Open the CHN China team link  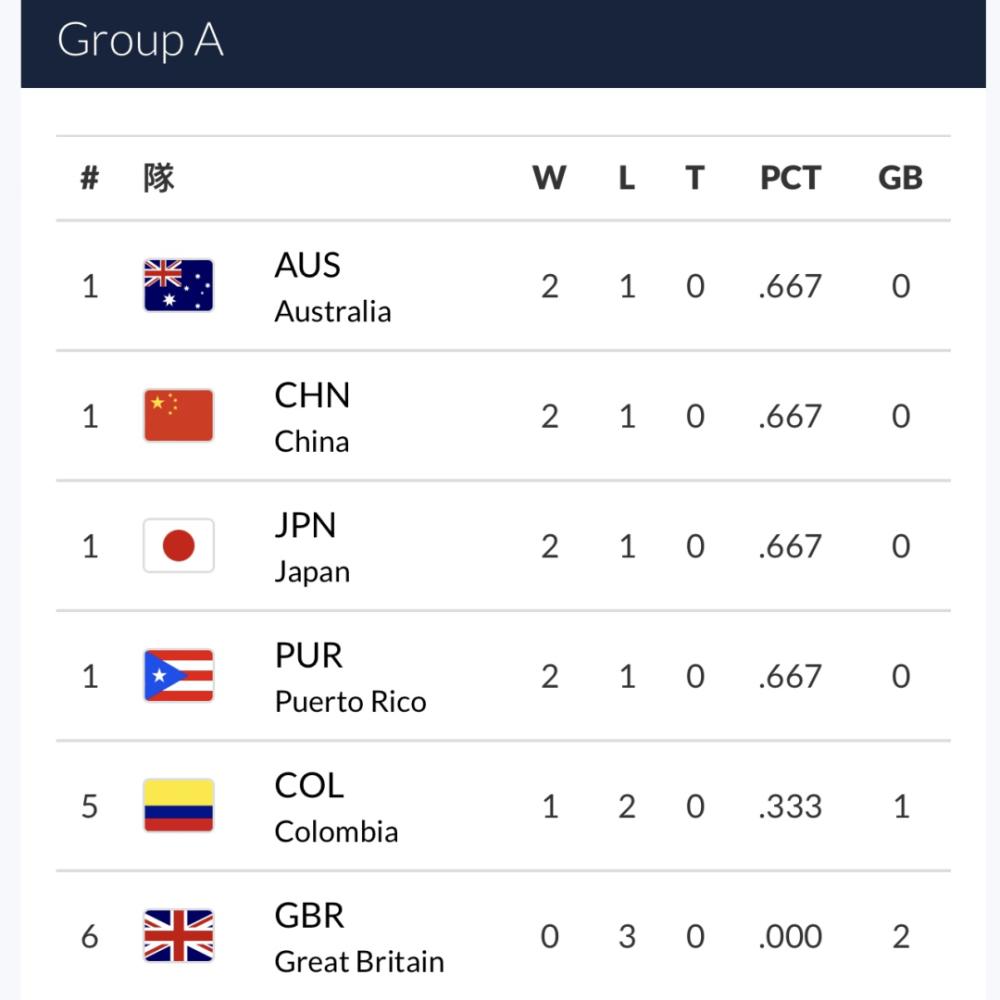point(312,418)
